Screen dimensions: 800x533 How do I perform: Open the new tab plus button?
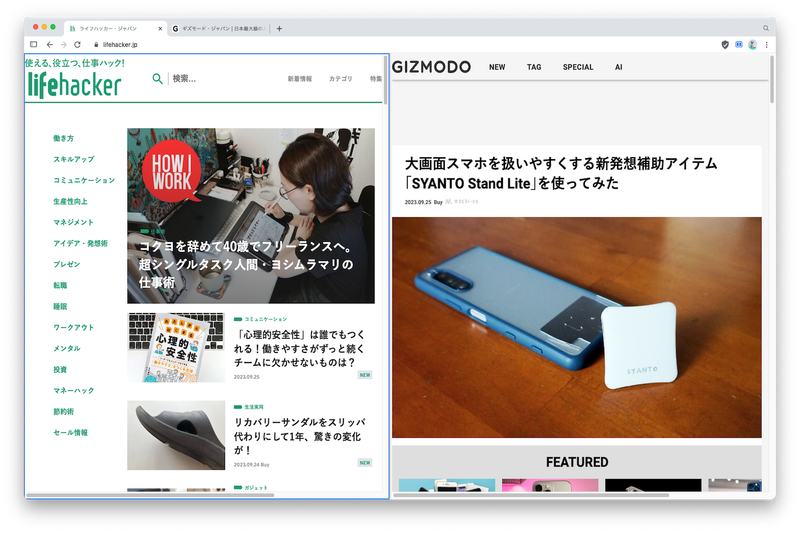(279, 29)
